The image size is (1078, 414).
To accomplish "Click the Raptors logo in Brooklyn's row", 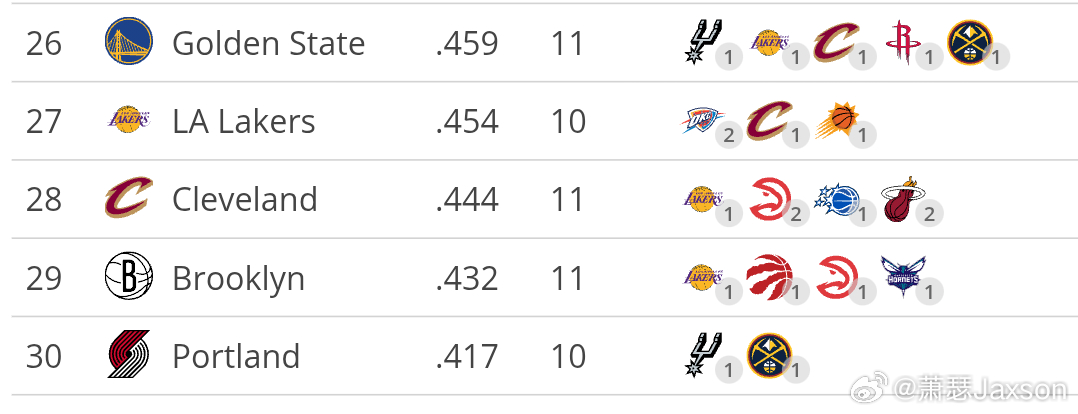I will click(768, 277).
